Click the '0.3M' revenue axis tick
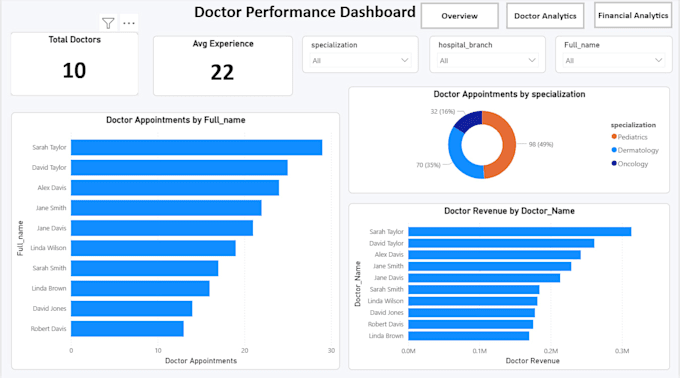680x378 pixels. click(x=622, y=351)
